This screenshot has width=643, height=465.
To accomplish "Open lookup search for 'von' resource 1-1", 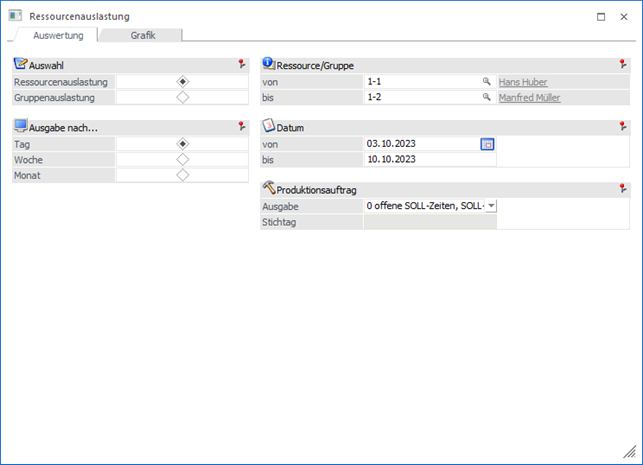I will 487,82.
